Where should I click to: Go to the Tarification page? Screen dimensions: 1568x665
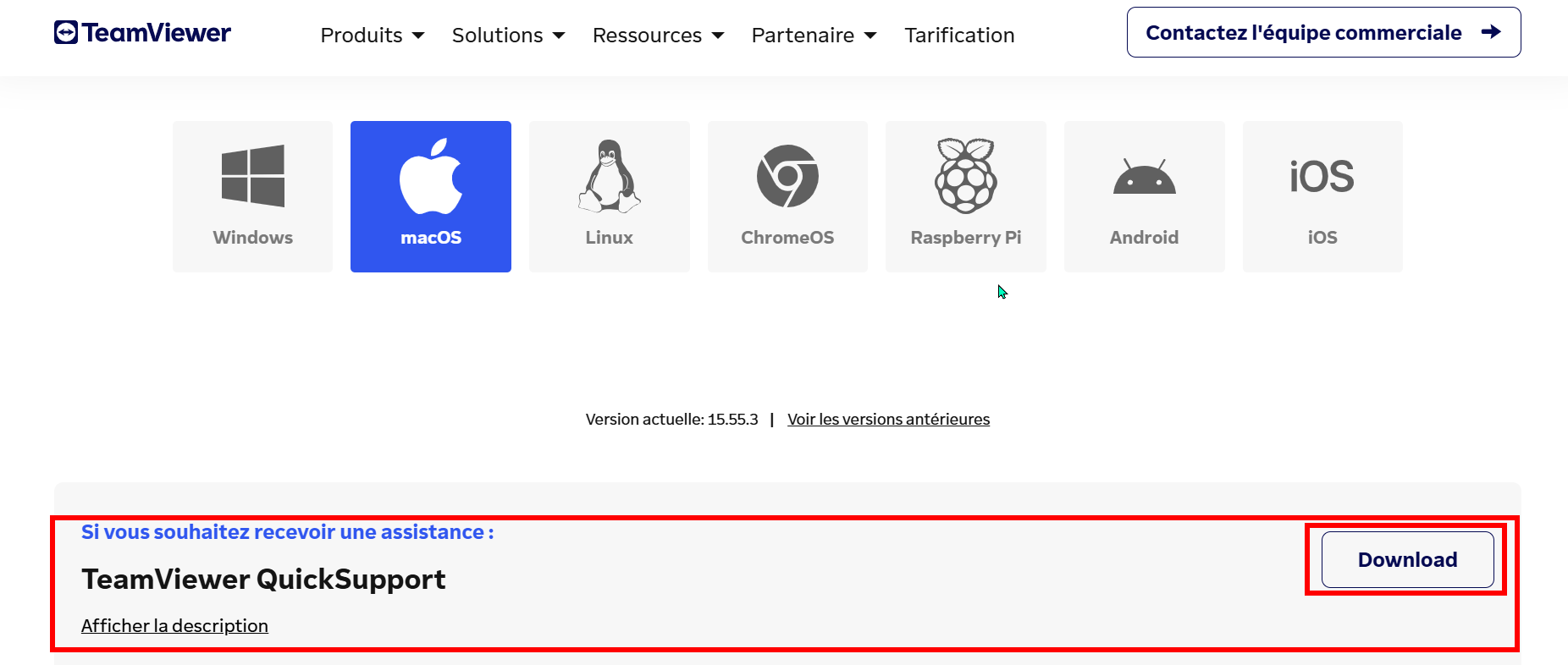pos(959,36)
